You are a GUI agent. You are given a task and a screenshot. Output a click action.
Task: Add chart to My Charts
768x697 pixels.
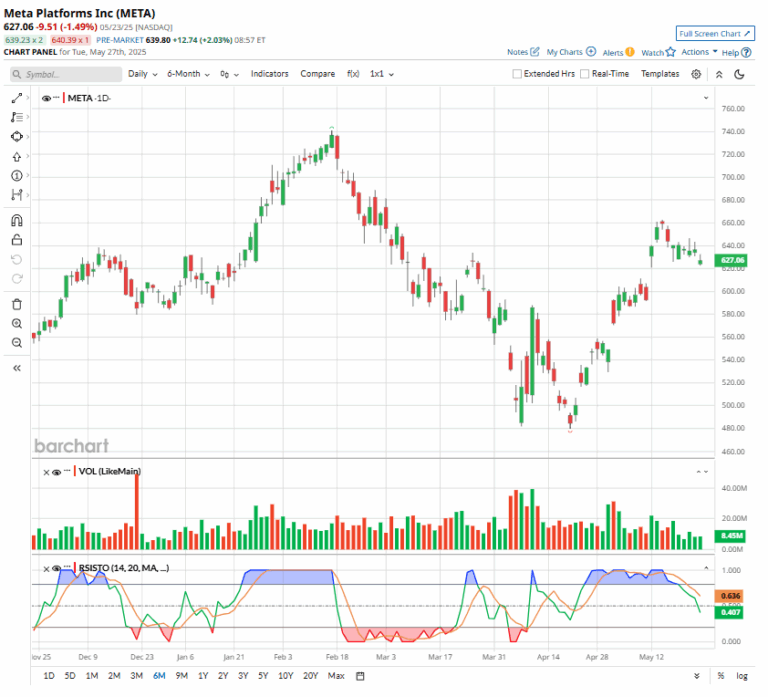click(571, 52)
